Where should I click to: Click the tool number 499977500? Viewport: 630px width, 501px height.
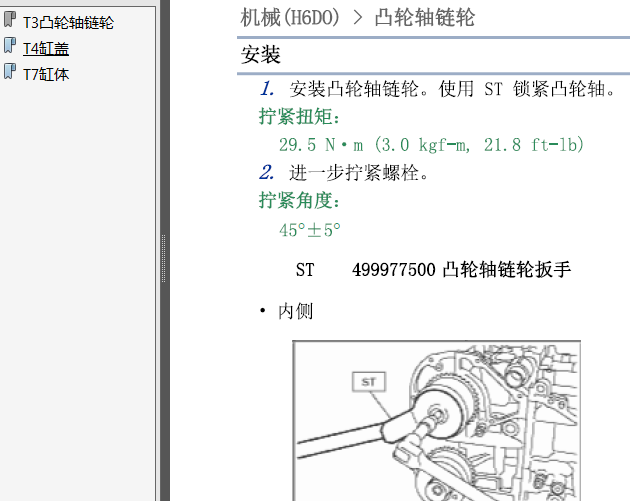tap(394, 270)
